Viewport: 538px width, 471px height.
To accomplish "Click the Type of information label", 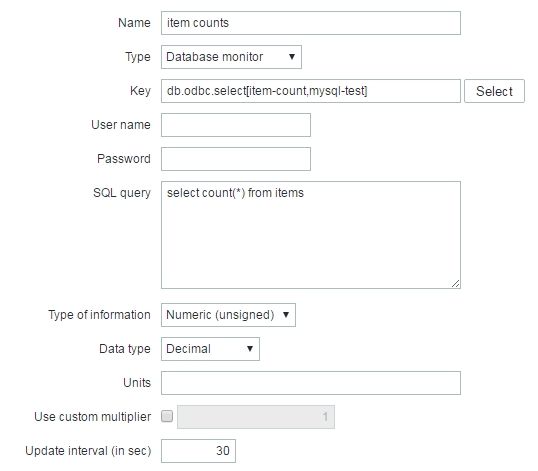I will click(99, 315).
